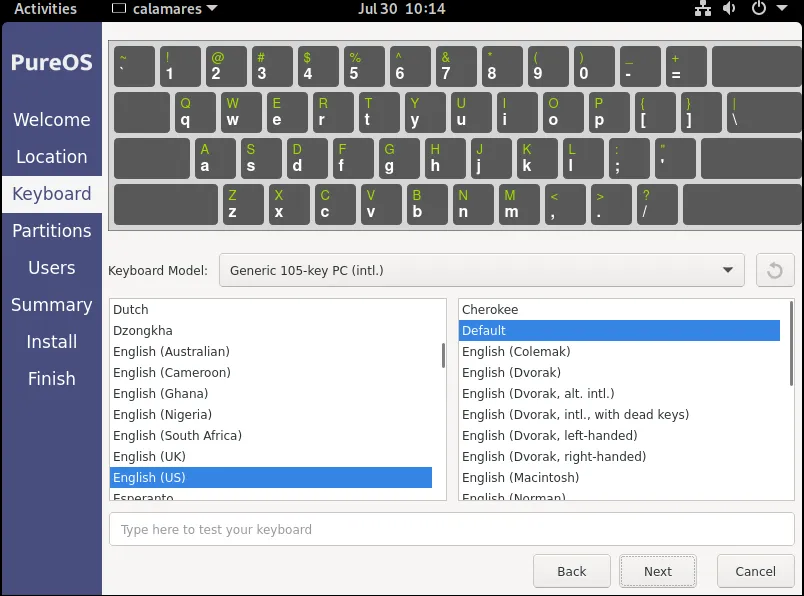
Task: Cancel the installation
Action: click(755, 571)
